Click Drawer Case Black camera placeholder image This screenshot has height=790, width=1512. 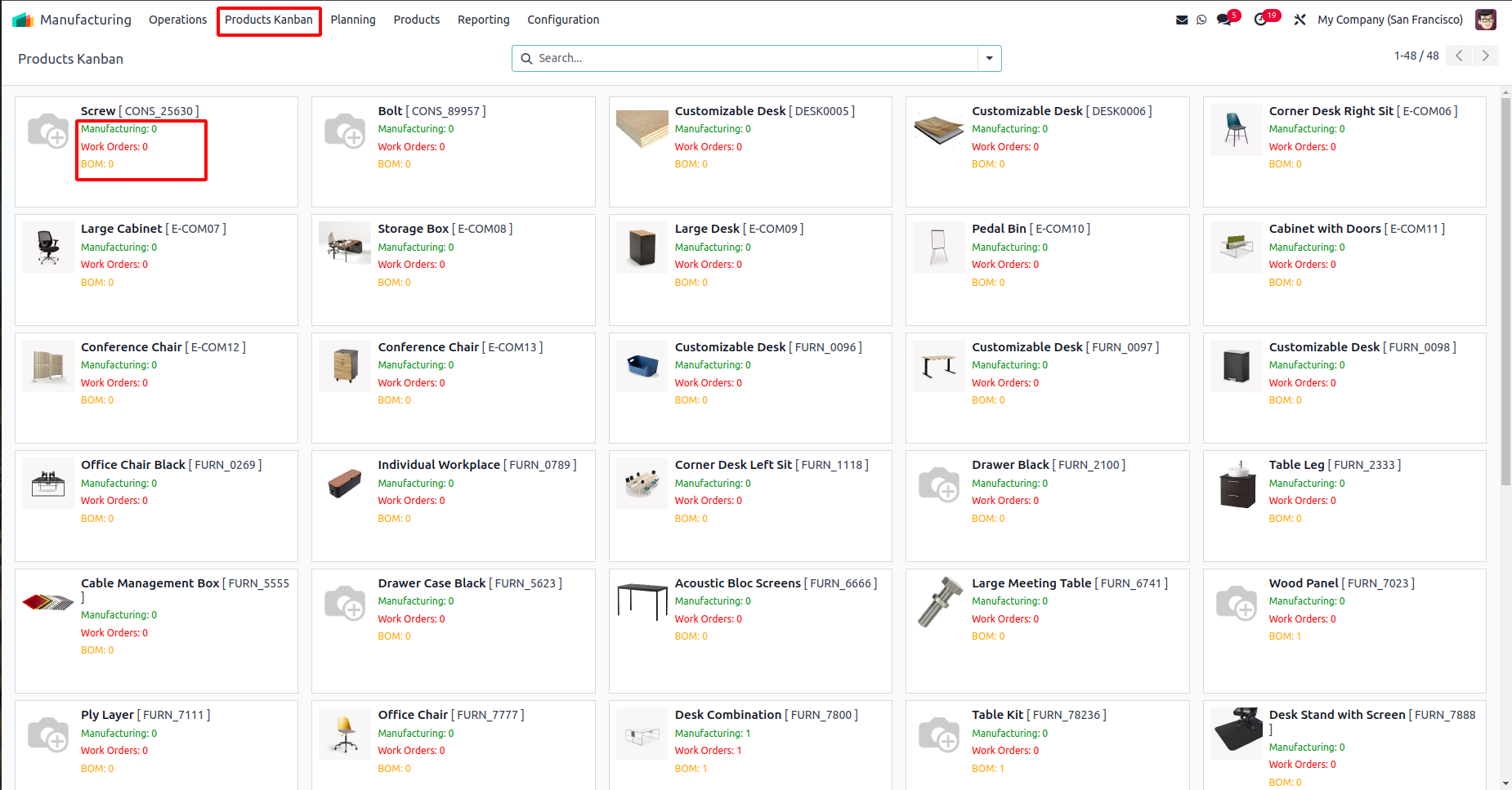pos(345,603)
